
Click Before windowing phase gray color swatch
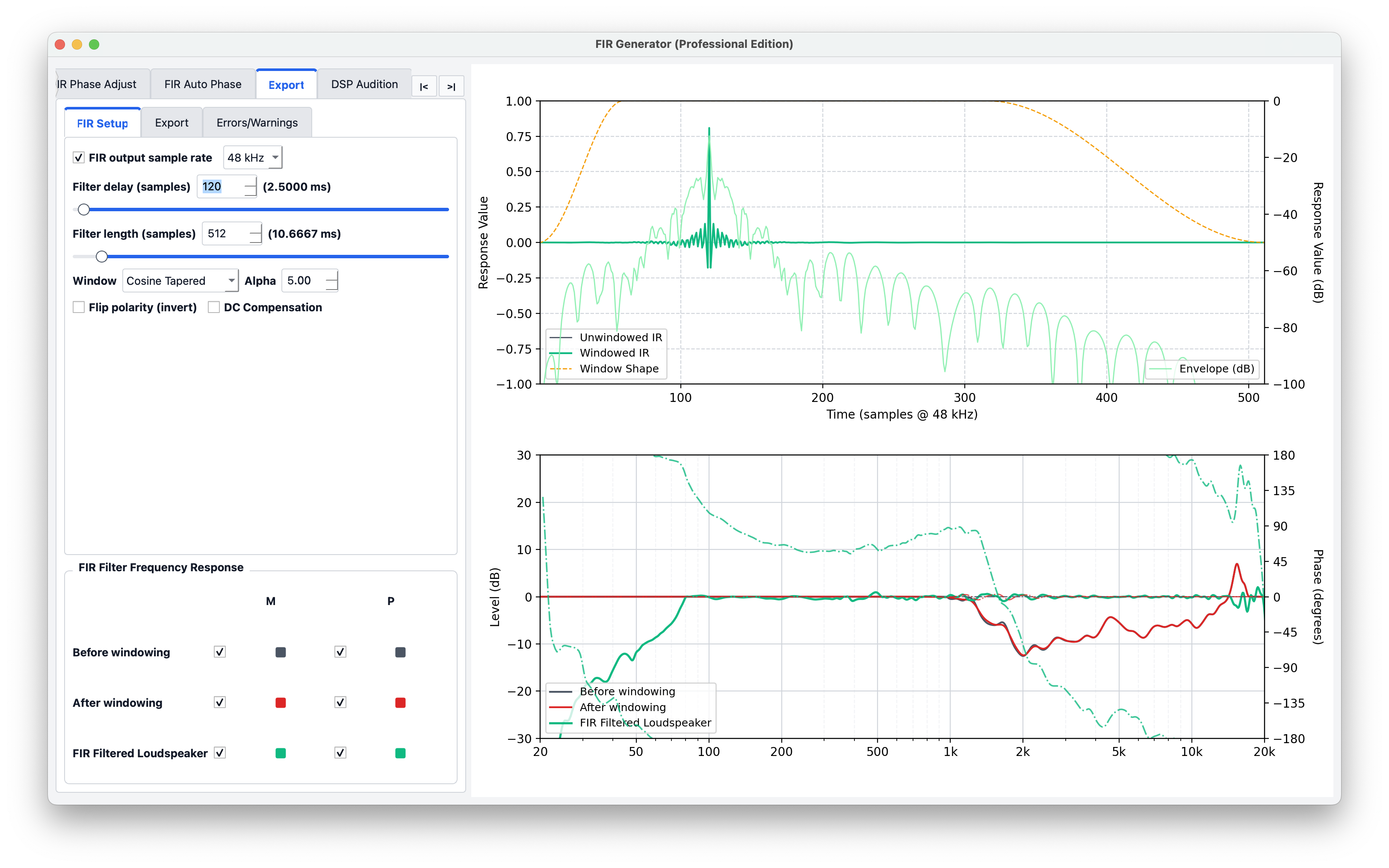coord(401,652)
